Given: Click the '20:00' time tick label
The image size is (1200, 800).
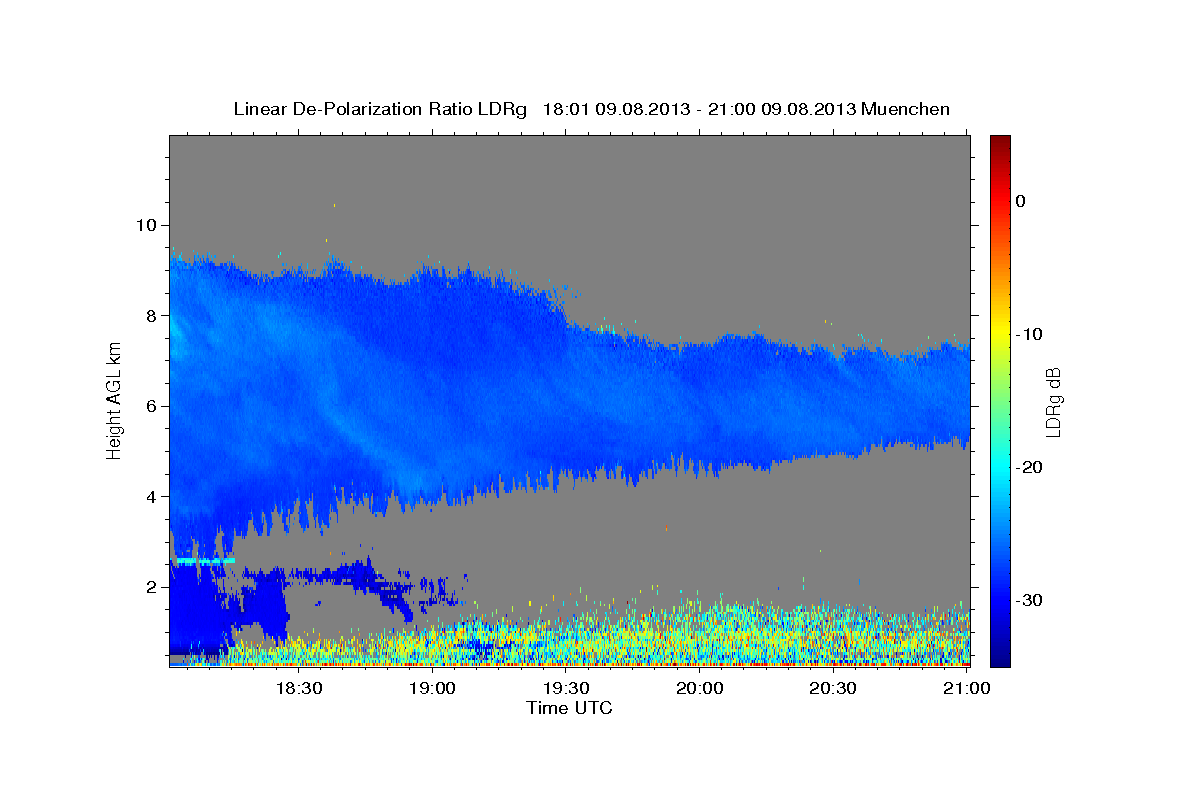Looking at the screenshot, I should [x=700, y=689].
